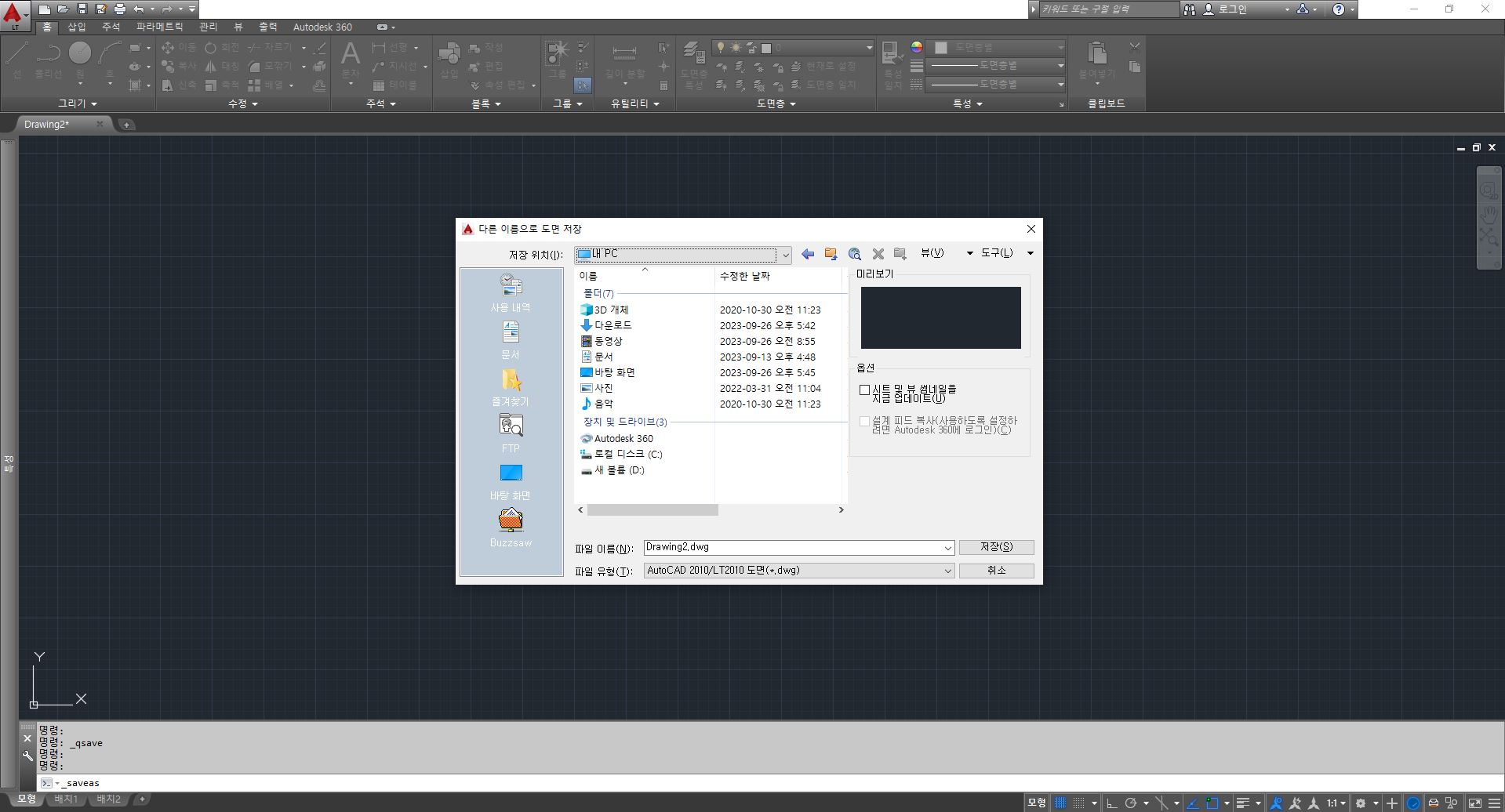
Task: Click the file list scroll right arrow
Action: (841, 510)
